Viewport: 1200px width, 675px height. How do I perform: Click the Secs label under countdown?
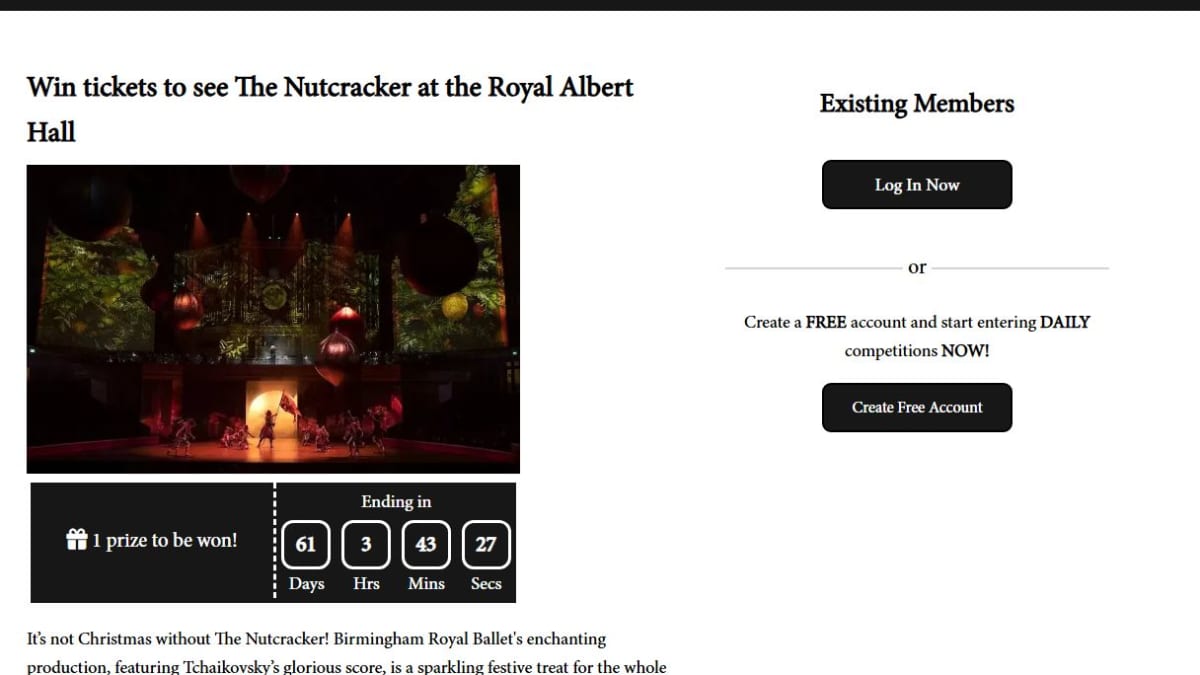coord(486,584)
